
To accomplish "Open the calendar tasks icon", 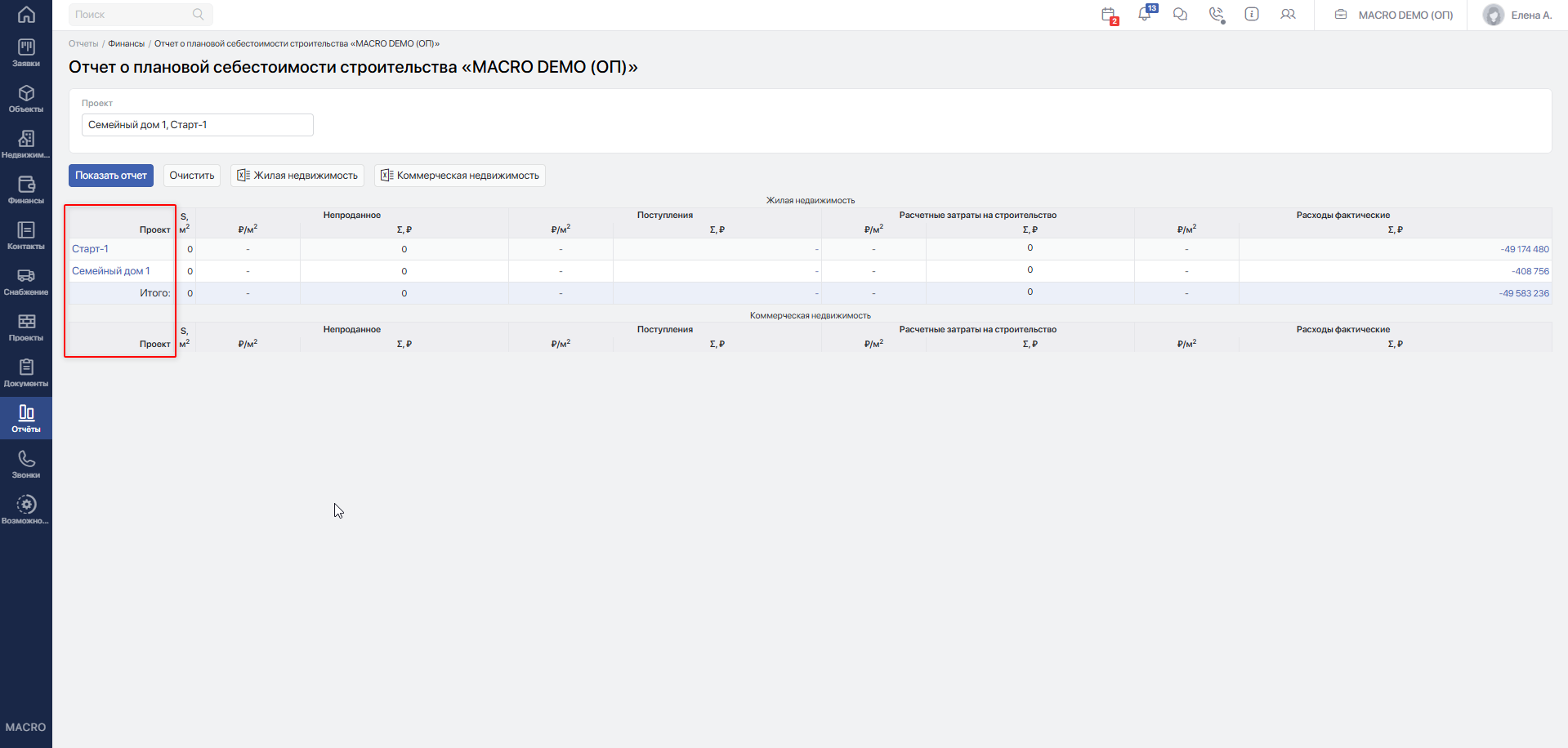I will click(1109, 15).
